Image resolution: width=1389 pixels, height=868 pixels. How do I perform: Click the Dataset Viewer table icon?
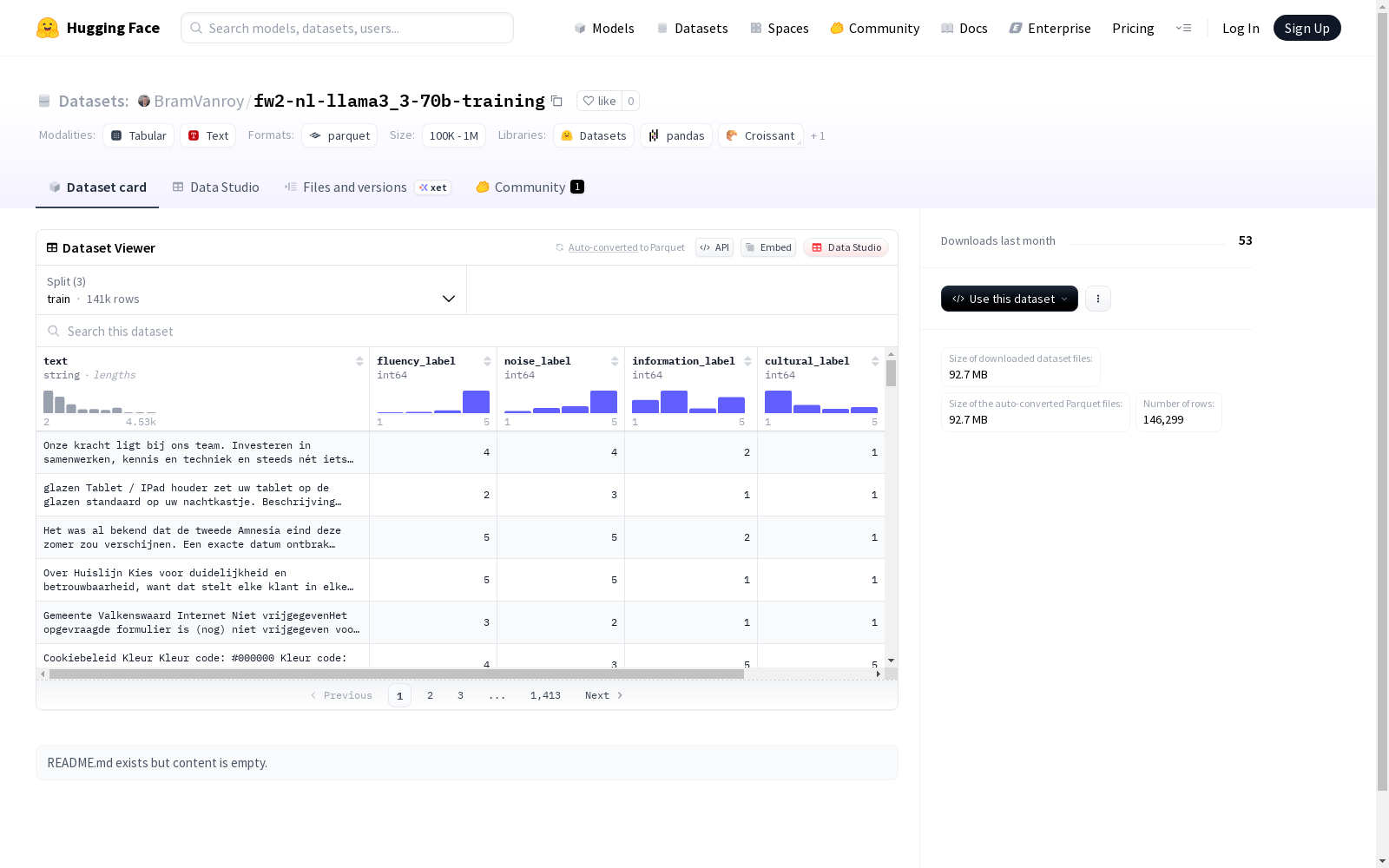(x=52, y=247)
